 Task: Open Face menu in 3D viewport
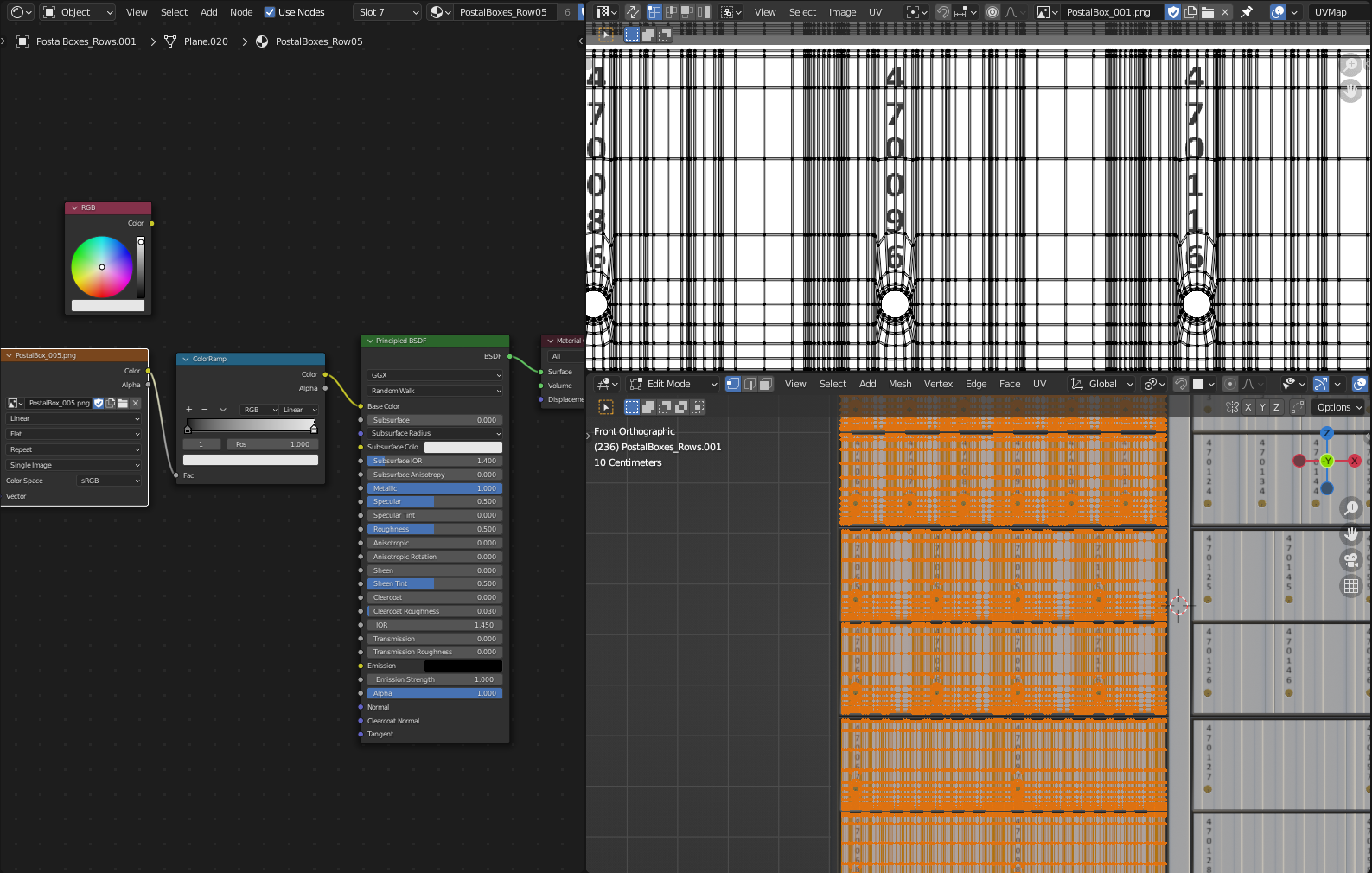pos(1010,384)
